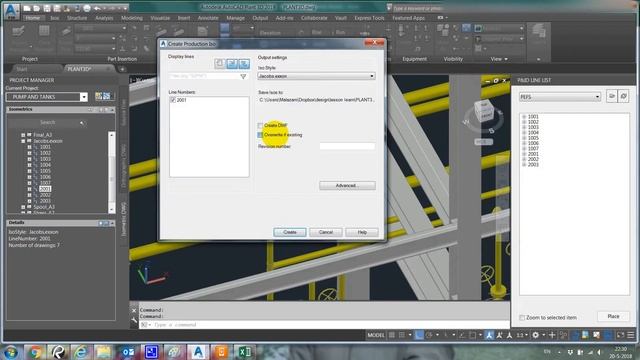Image resolution: width=640 pixels, height=360 pixels.
Task: Open the Iso Style dropdown
Action: click(316, 76)
